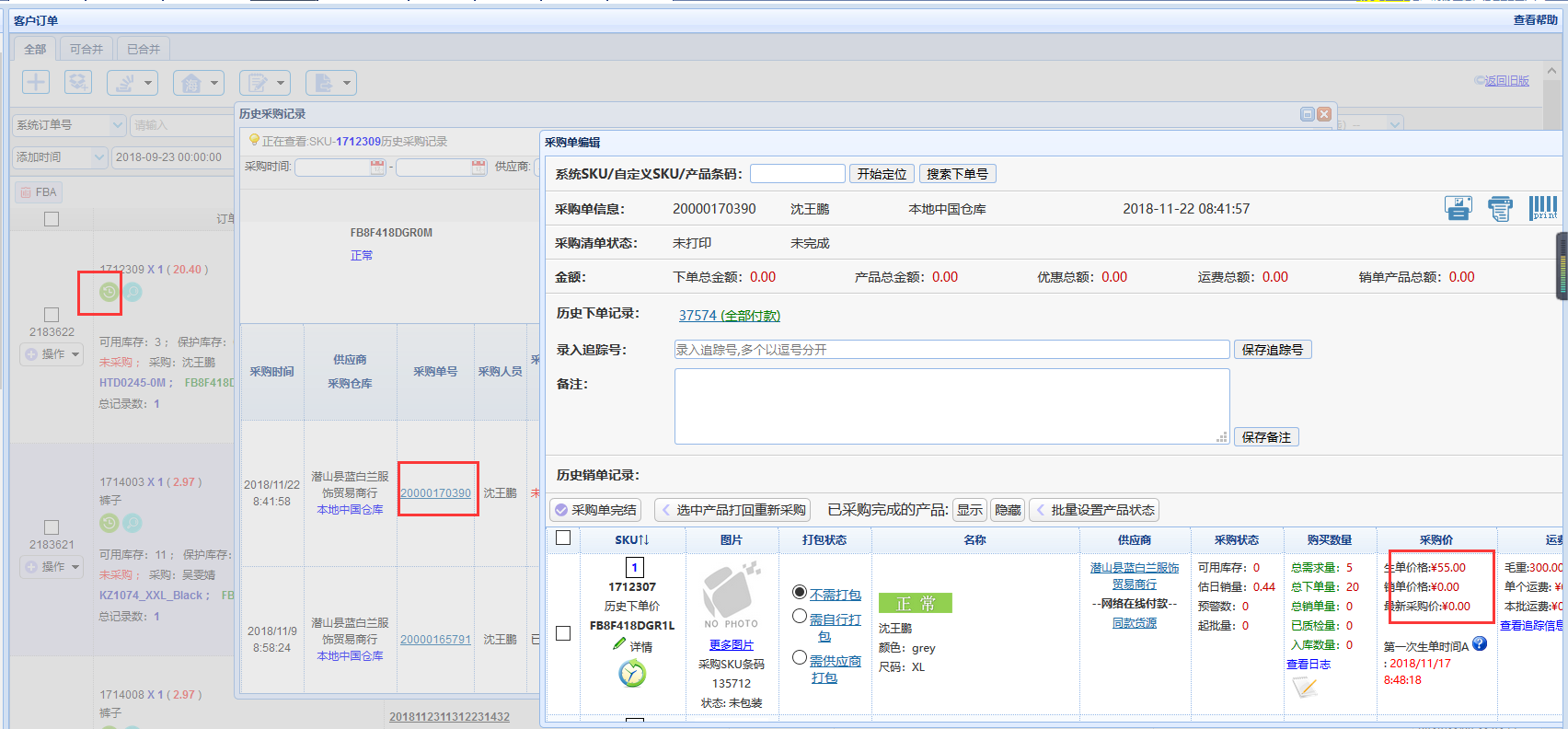Click green history icon under order 1714003
The width and height of the screenshot is (1568, 729).
(109, 523)
